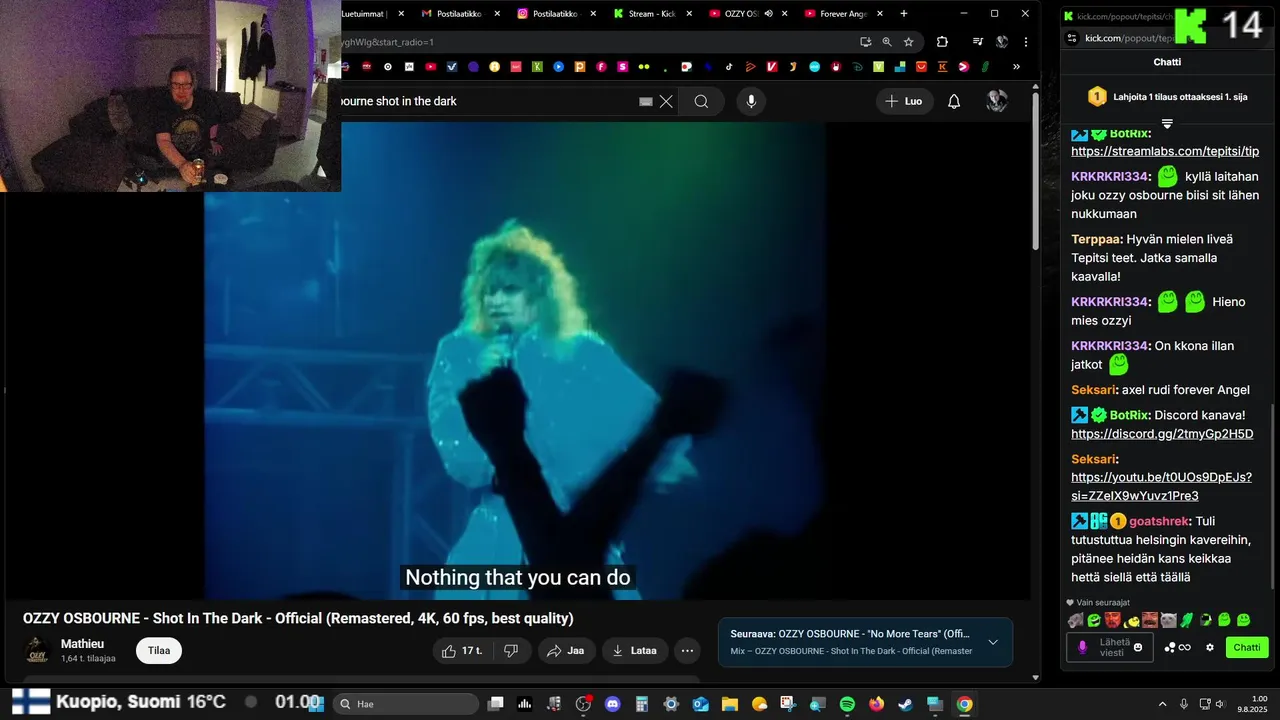Click the install app icon in address bar
Screen dimensions: 1280x720
click(x=866, y=42)
